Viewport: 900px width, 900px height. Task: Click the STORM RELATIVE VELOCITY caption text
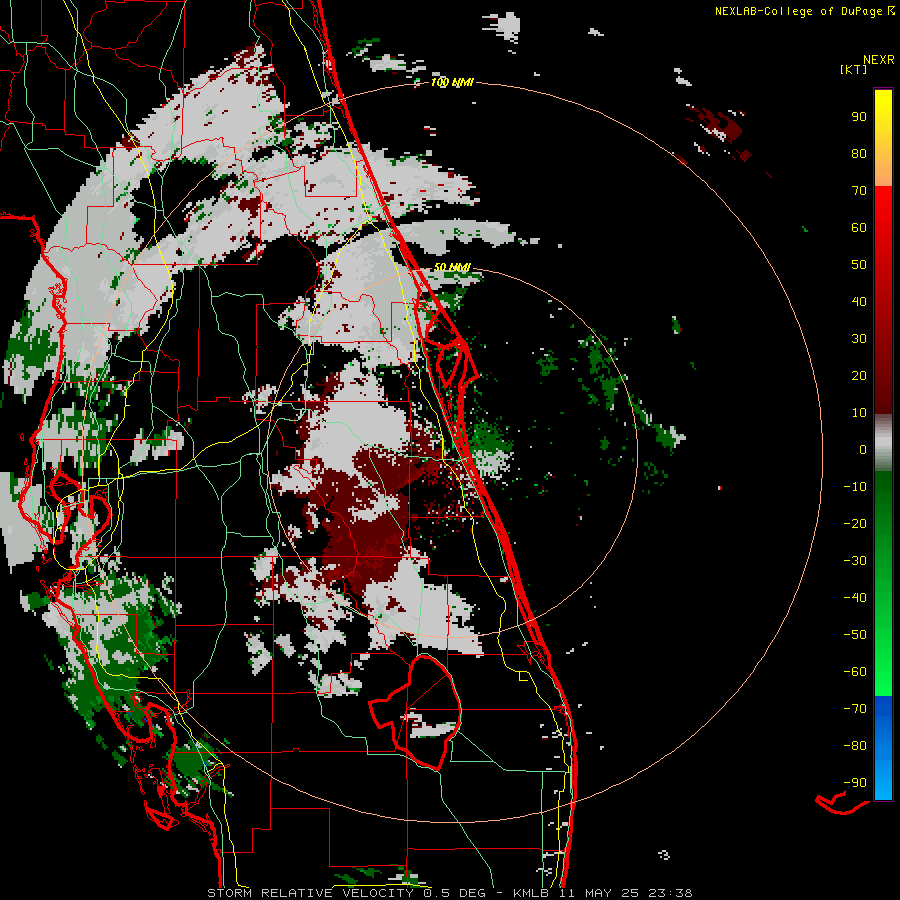(310, 893)
